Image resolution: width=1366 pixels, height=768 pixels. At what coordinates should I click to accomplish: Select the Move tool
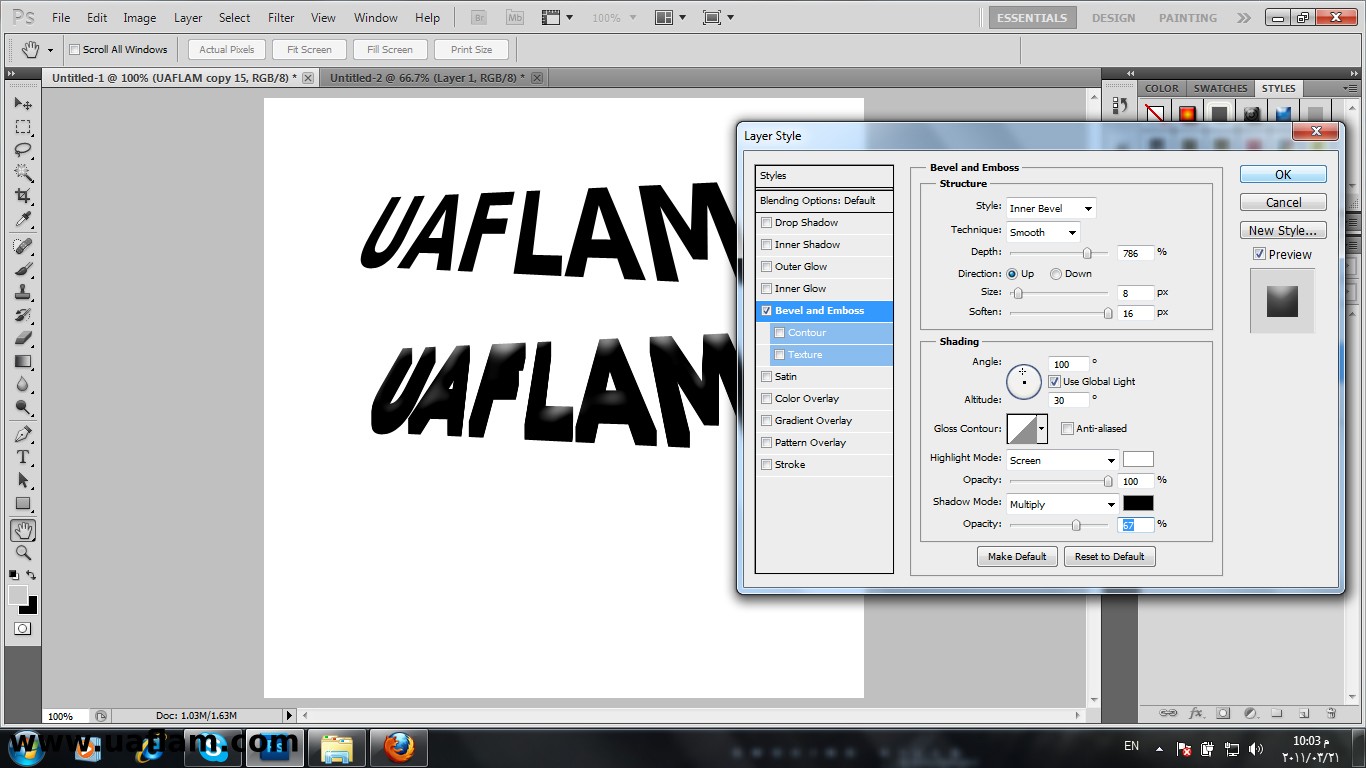coord(23,104)
